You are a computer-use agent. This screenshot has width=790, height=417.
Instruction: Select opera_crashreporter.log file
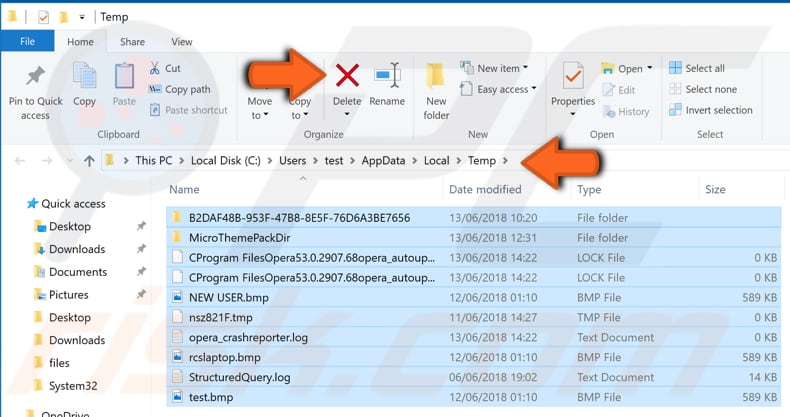point(474,337)
